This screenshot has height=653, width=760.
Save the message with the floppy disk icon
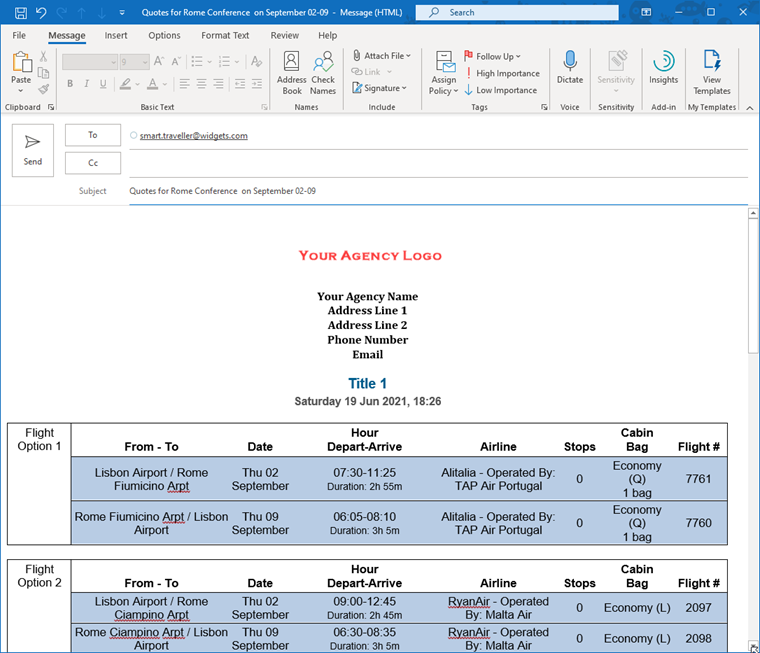point(17,13)
